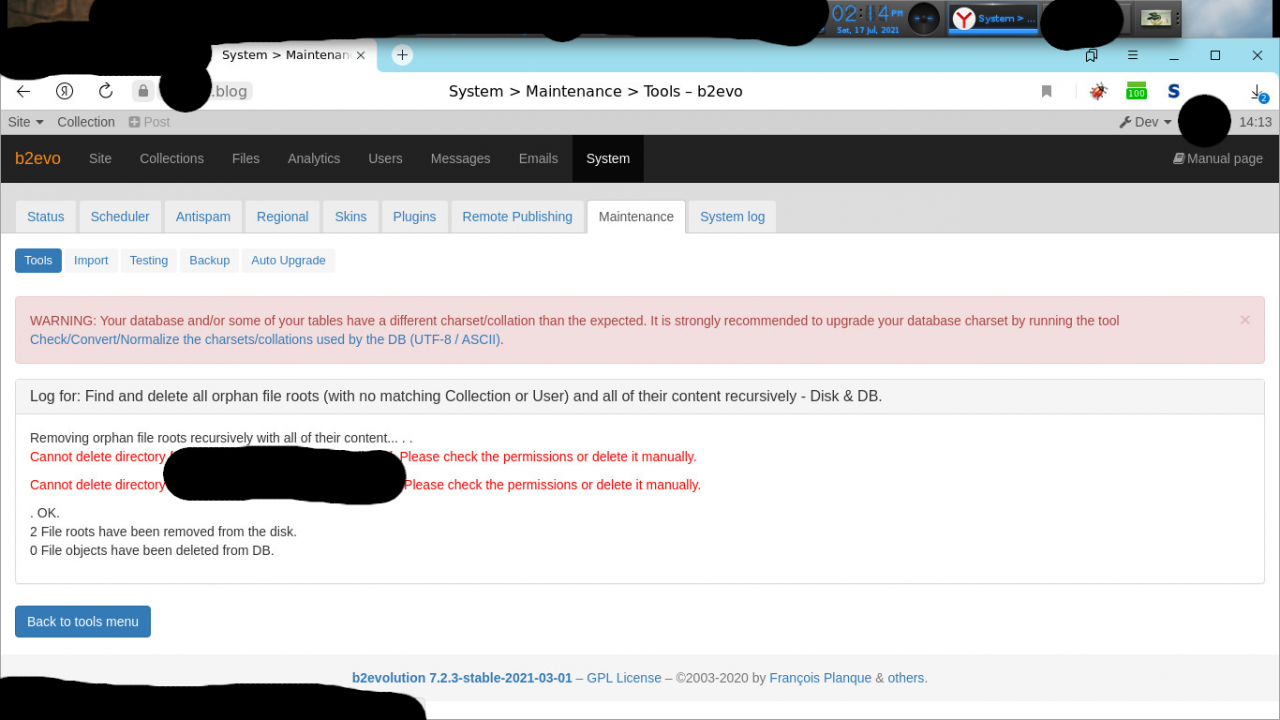Open the Messages section
Screen dimensions: 1280x720
click(x=461, y=158)
